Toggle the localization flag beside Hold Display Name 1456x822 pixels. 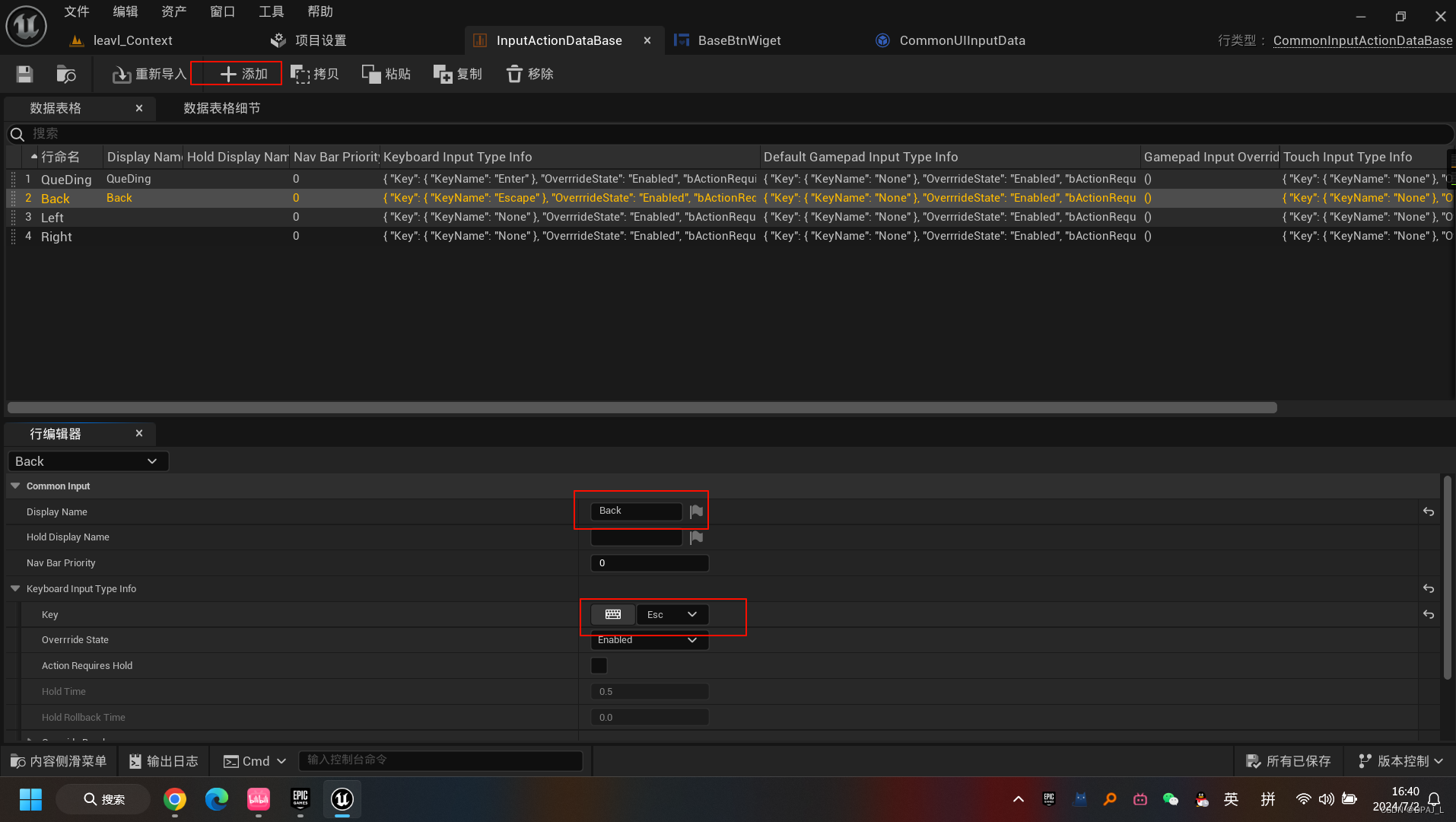pyautogui.click(x=695, y=537)
